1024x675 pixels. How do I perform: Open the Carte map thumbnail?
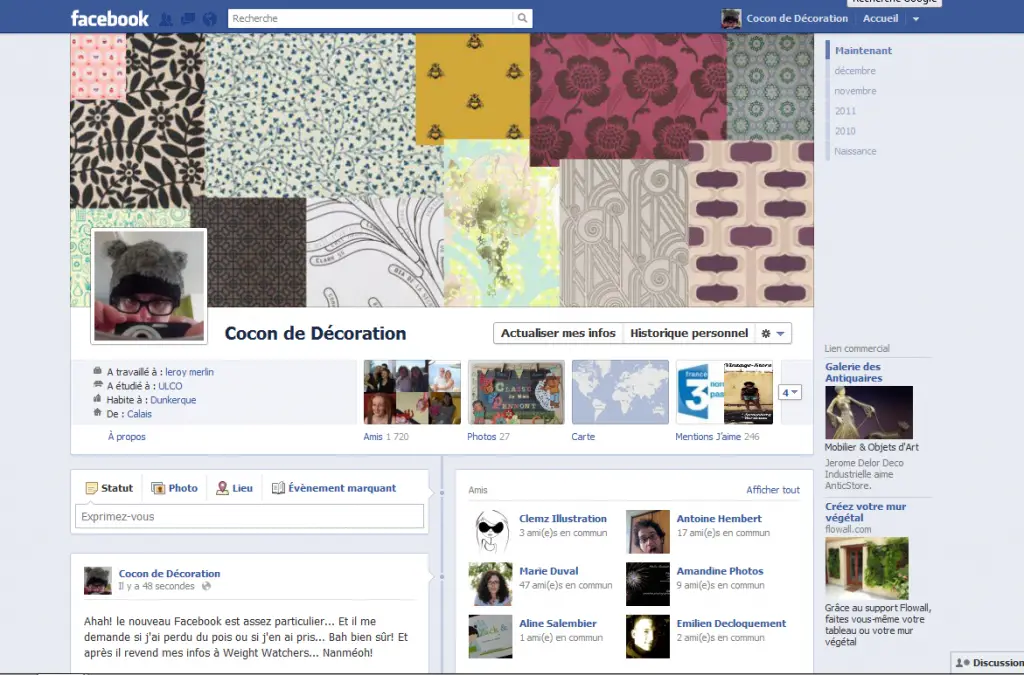coord(619,392)
